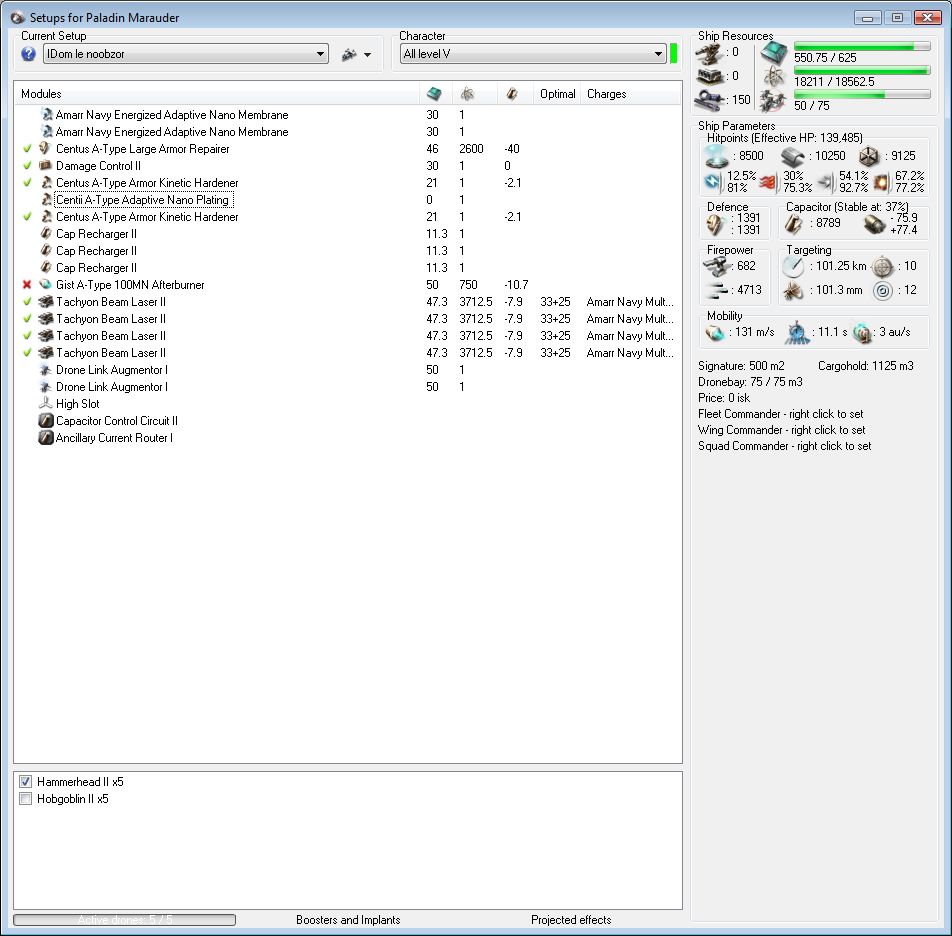The width and height of the screenshot is (952, 936).
Task: Click the capacitor capacity icon showing 8789
Action: click(794, 224)
